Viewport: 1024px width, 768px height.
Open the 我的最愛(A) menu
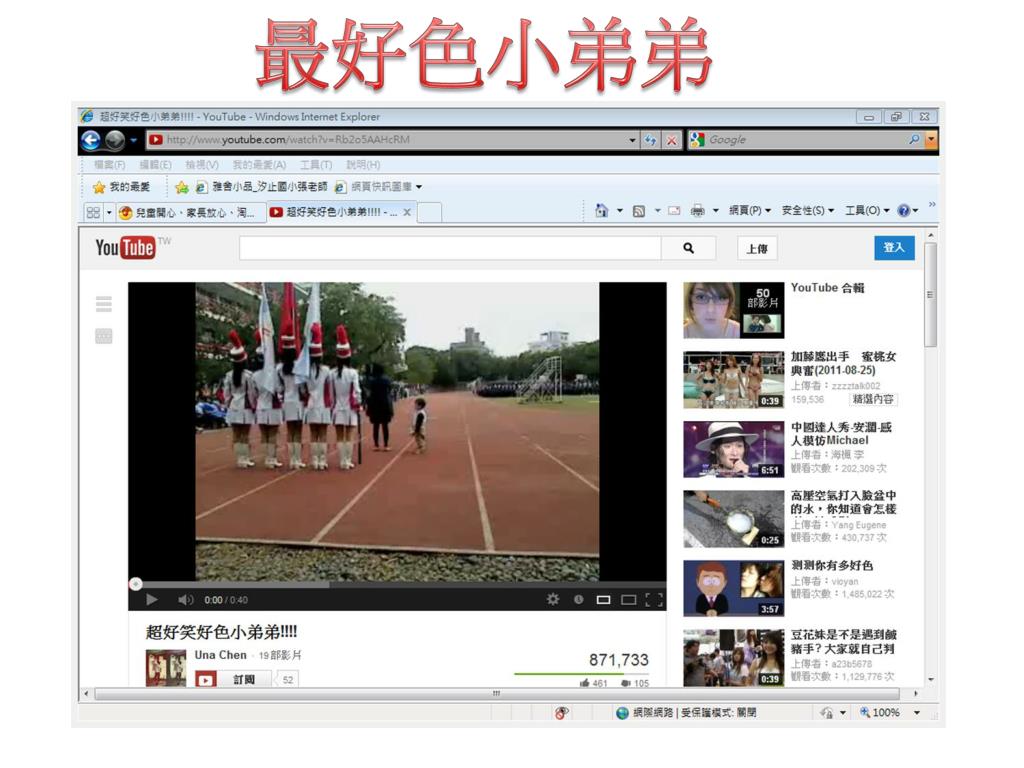pos(259,165)
